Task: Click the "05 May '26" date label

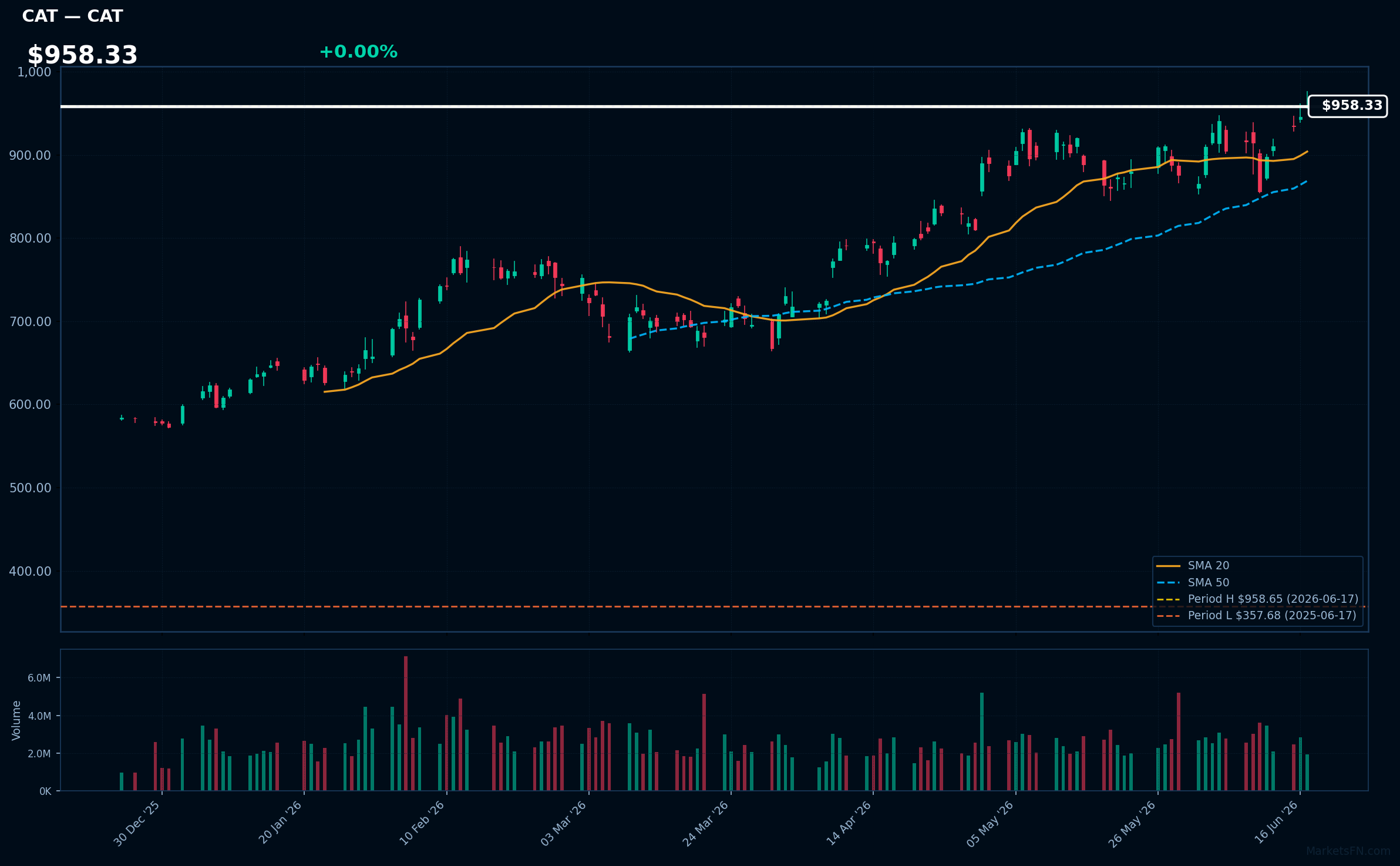Action: coord(991,824)
